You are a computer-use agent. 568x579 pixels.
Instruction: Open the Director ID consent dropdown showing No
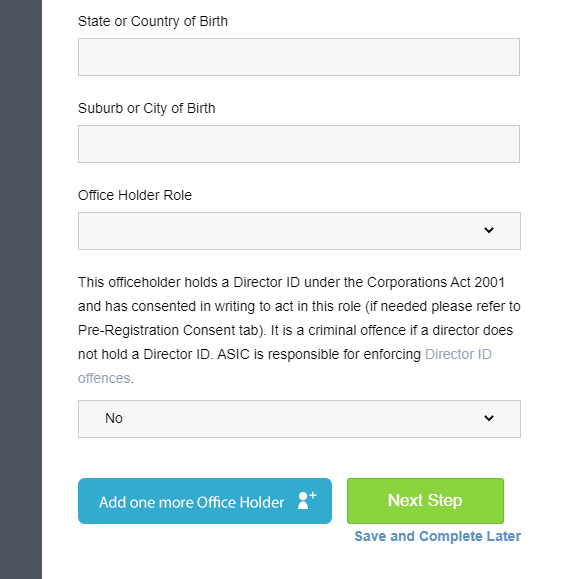(x=299, y=419)
